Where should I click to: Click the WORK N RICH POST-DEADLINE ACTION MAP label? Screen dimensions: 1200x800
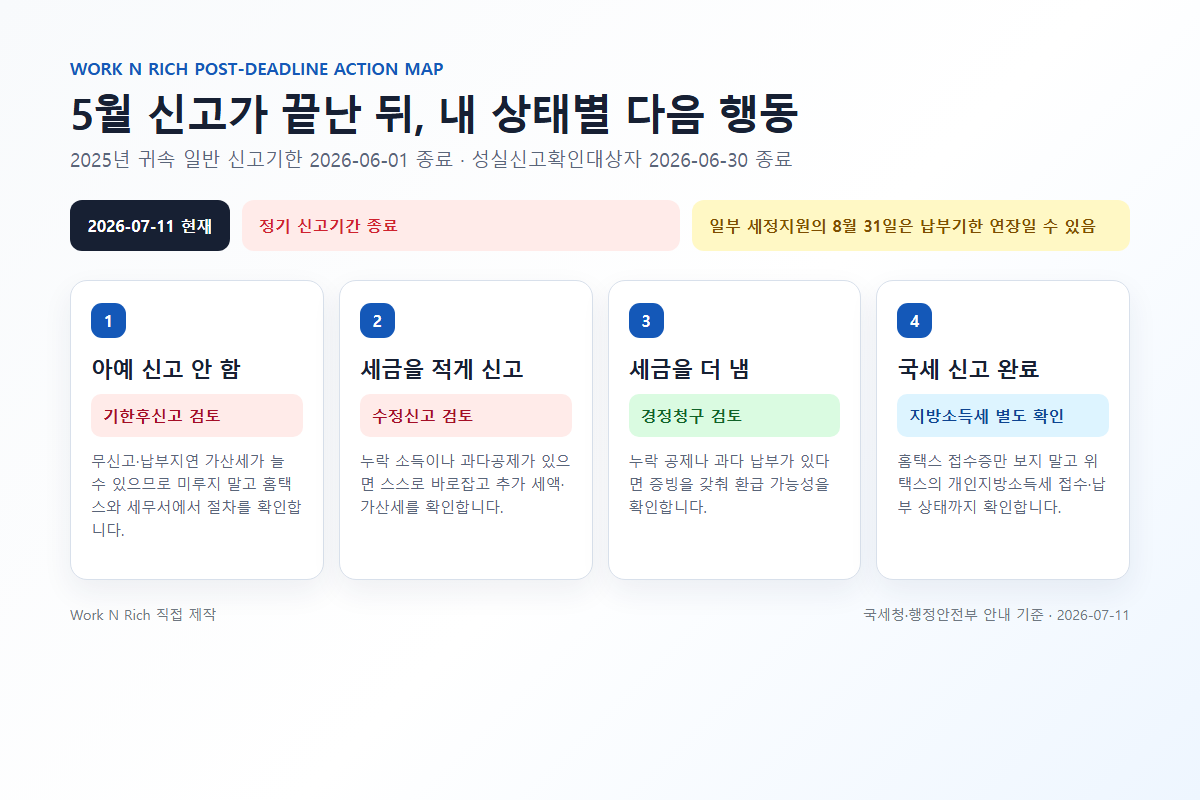pos(257,69)
